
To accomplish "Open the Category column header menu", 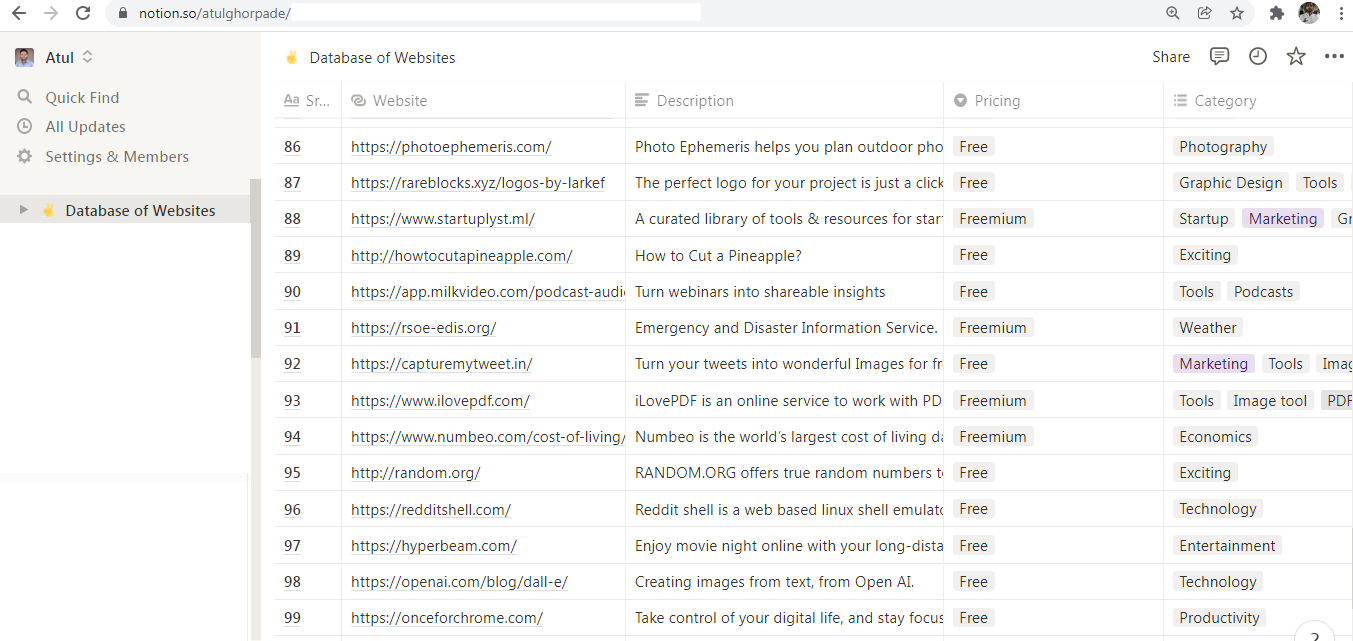I will pyautogui.click(x=1258, y=100).
